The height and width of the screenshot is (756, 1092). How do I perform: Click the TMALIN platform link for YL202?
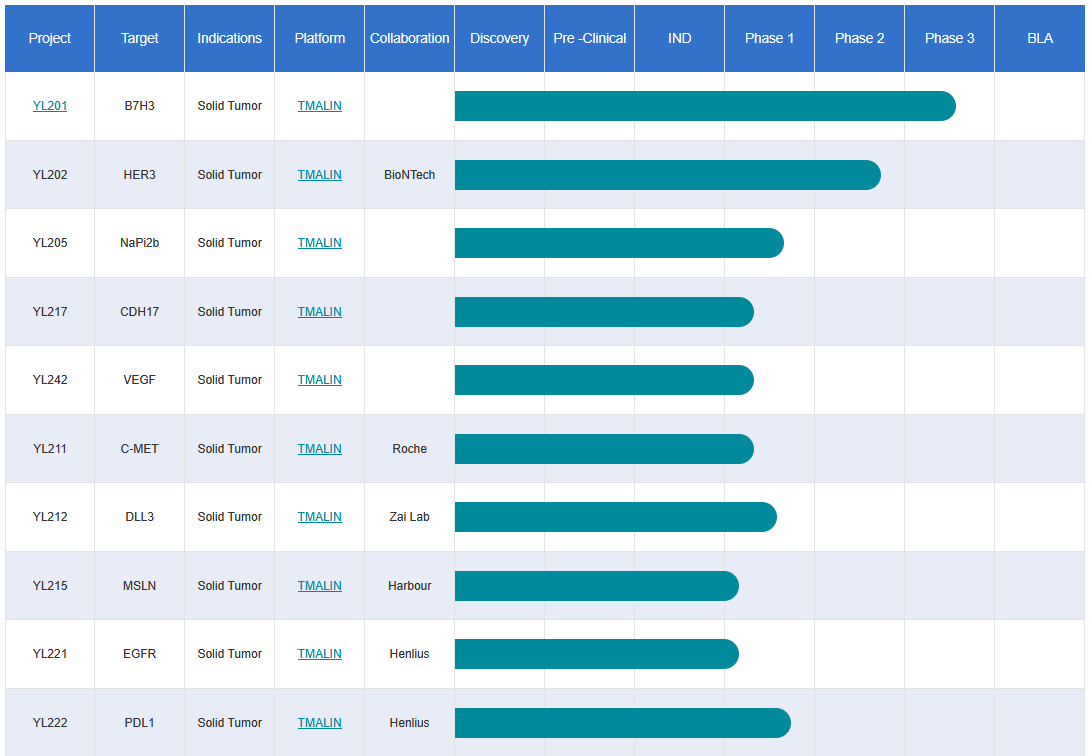tap(318, 174)
